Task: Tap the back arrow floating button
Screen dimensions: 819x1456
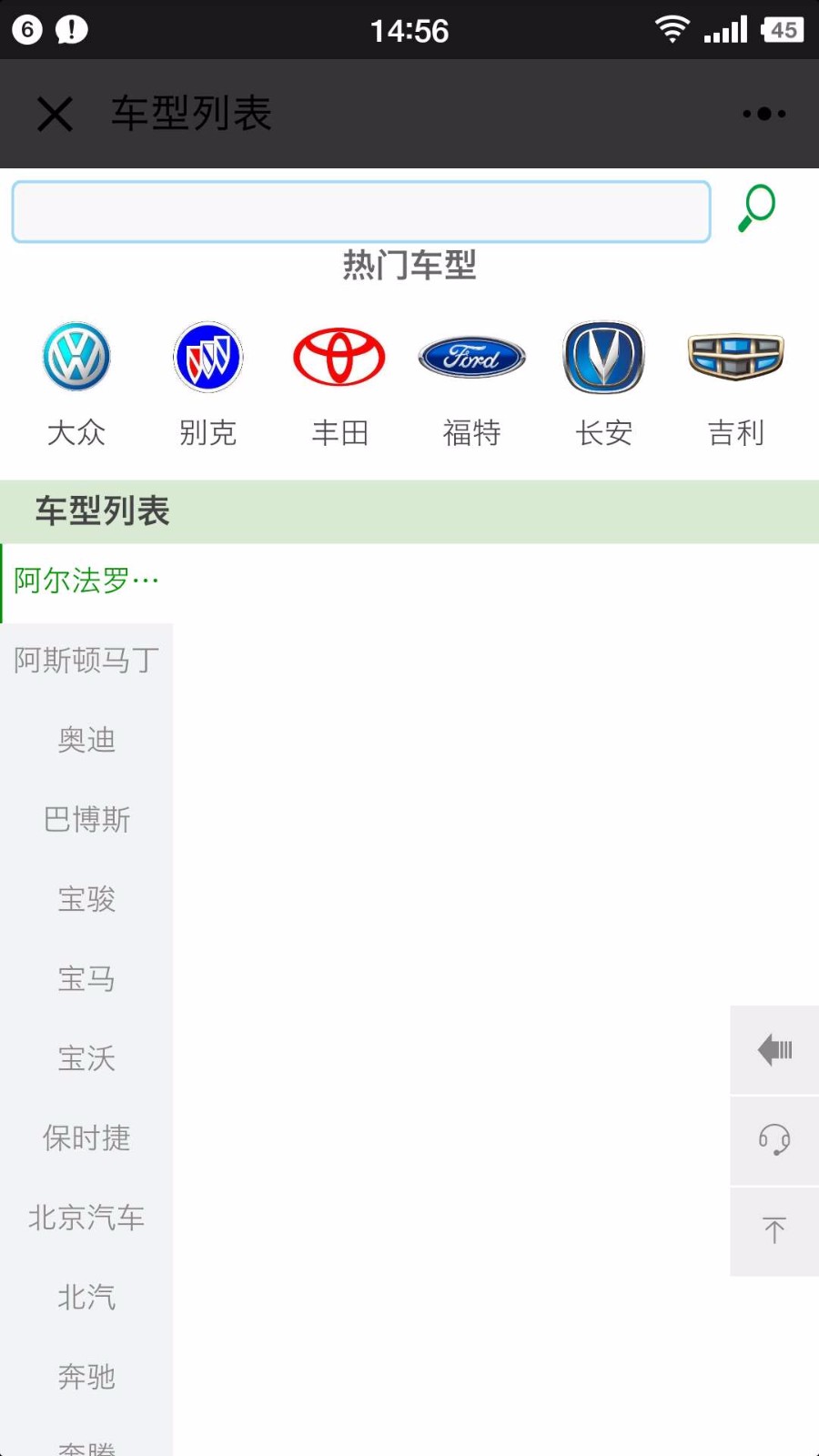Action: click(x=774, y=1050)
